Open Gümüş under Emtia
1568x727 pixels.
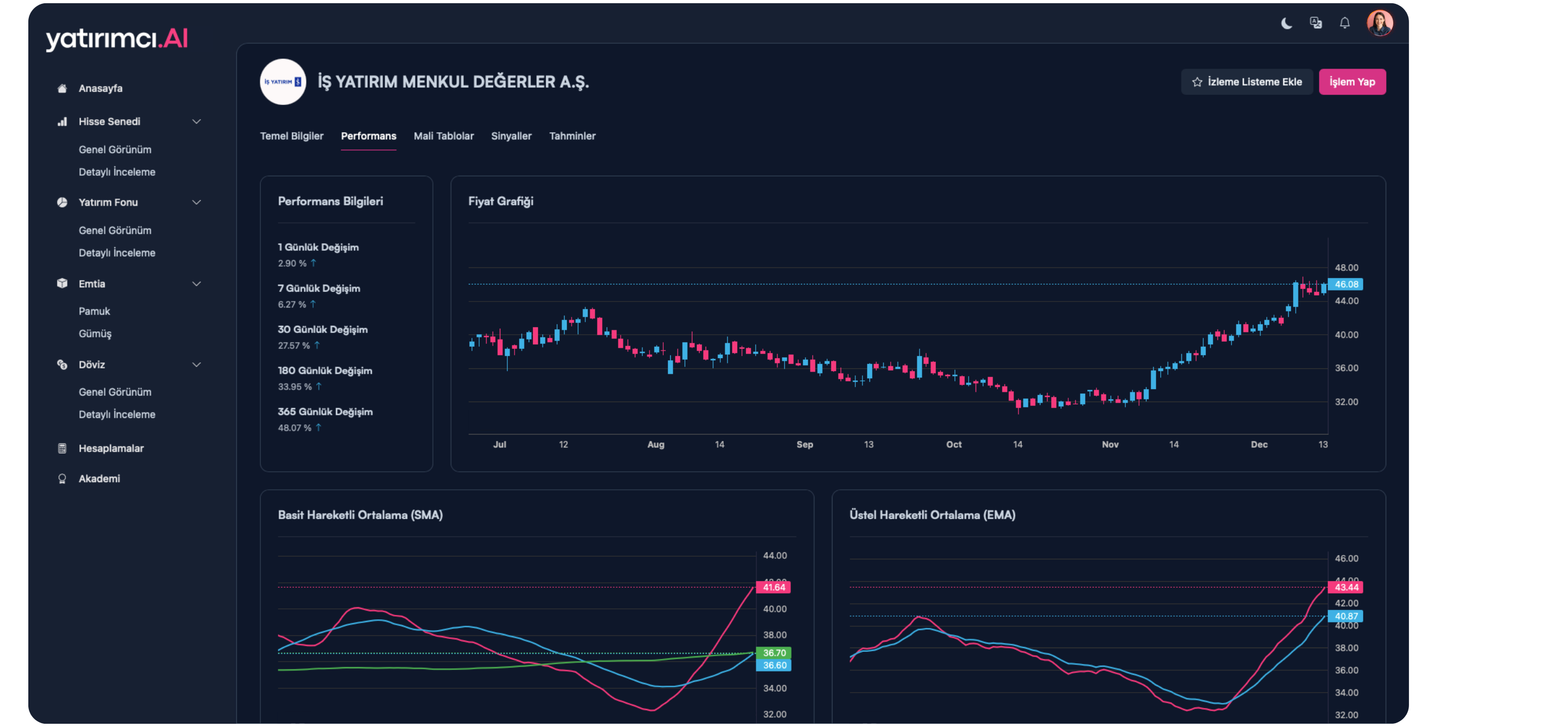95,334
